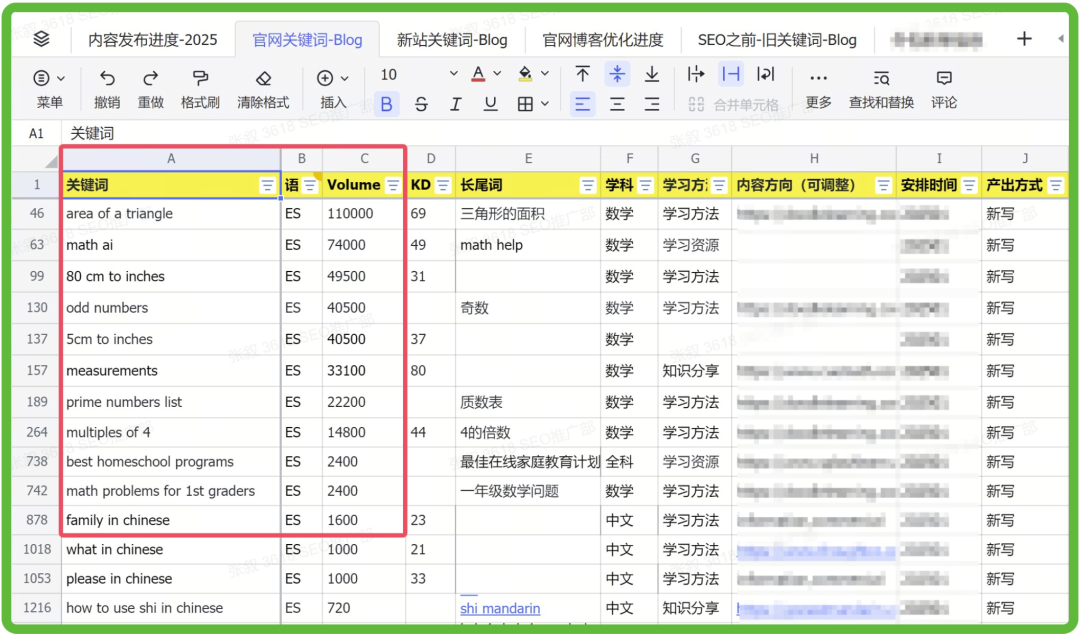Toggle strikethrough formatting

pos(421,104)
